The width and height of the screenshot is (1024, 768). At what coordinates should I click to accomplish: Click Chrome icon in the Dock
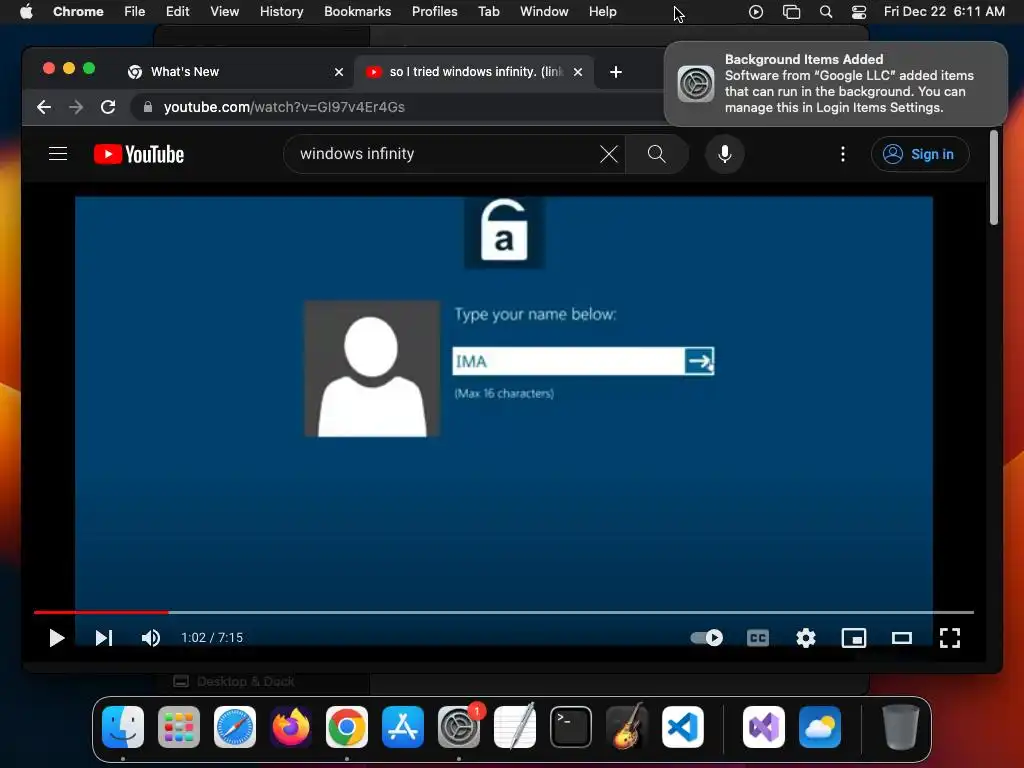click(347, 727)
